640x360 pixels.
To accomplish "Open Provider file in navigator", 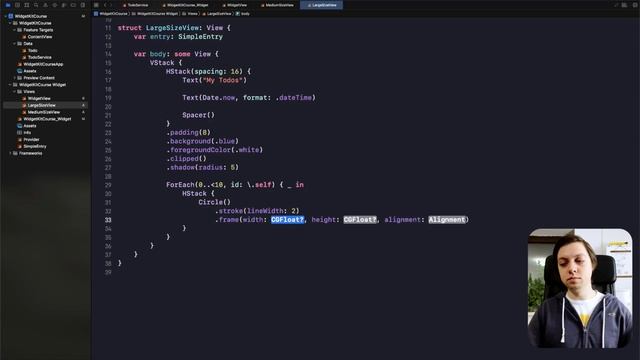I will (31, 140).
